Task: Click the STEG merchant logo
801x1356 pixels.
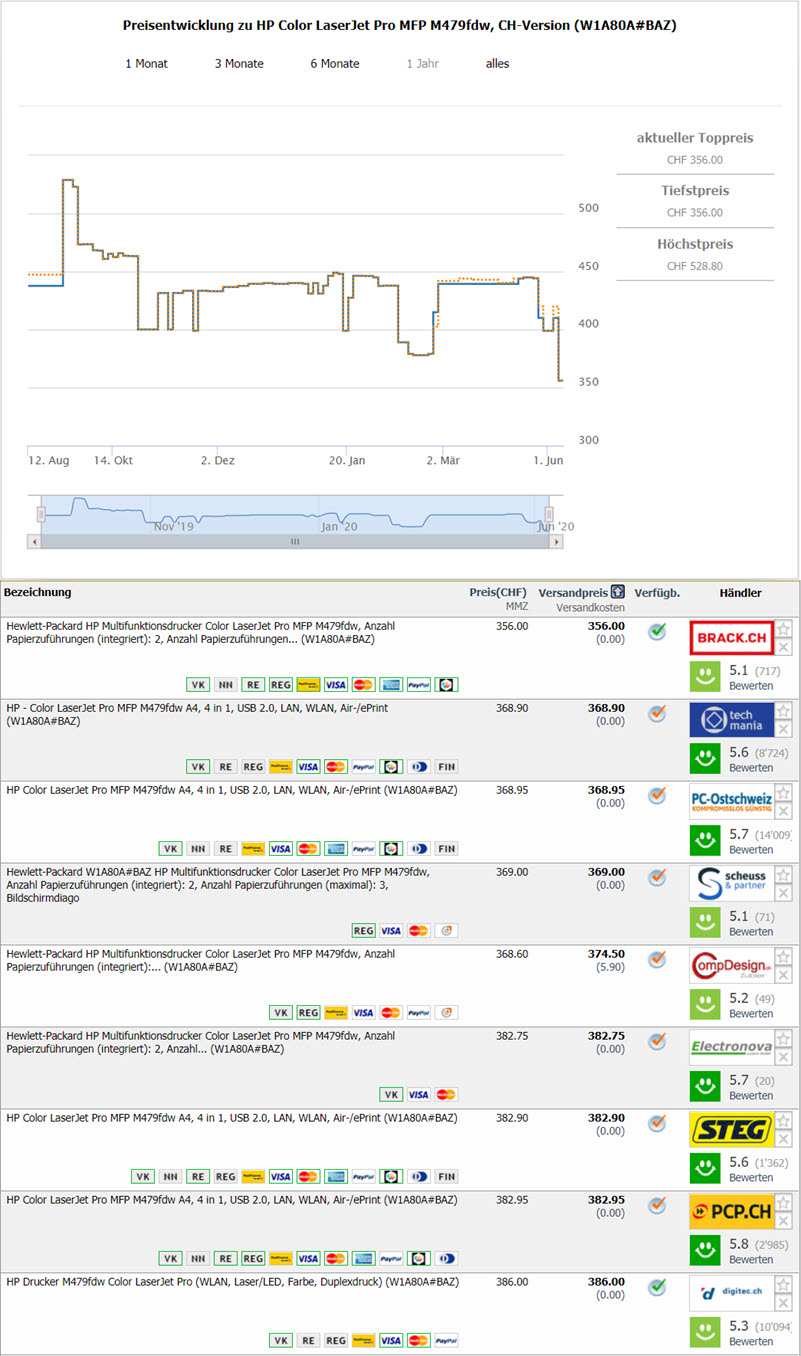Action: pyautogui.click(x=731, y=1130)
